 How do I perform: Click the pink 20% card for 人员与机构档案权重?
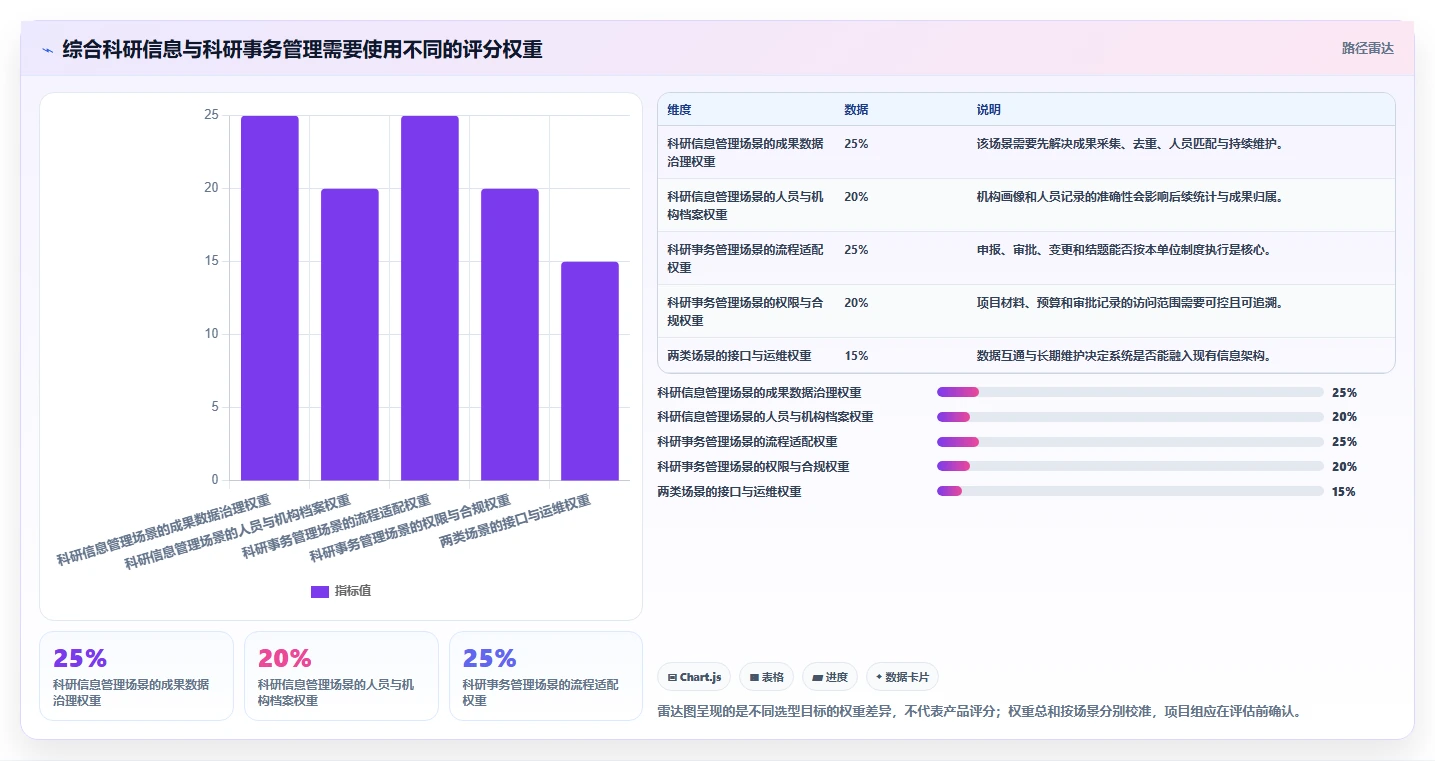click(x=341, y=676)
